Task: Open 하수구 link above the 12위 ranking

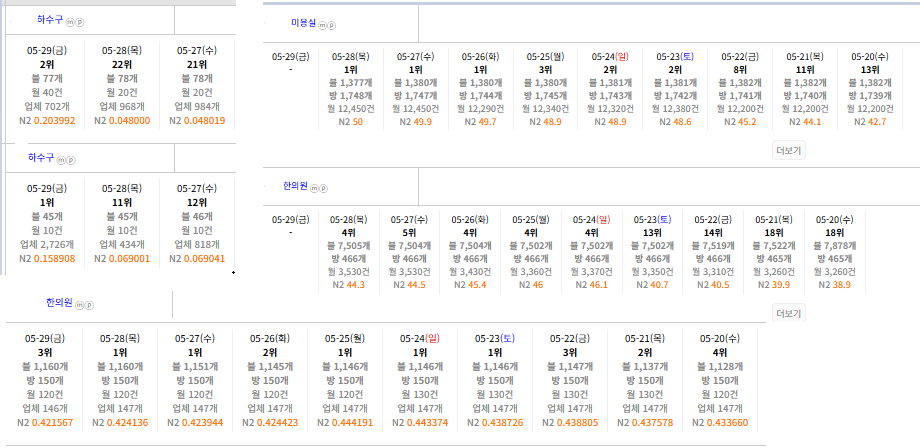Action: (x=41, y=157)
